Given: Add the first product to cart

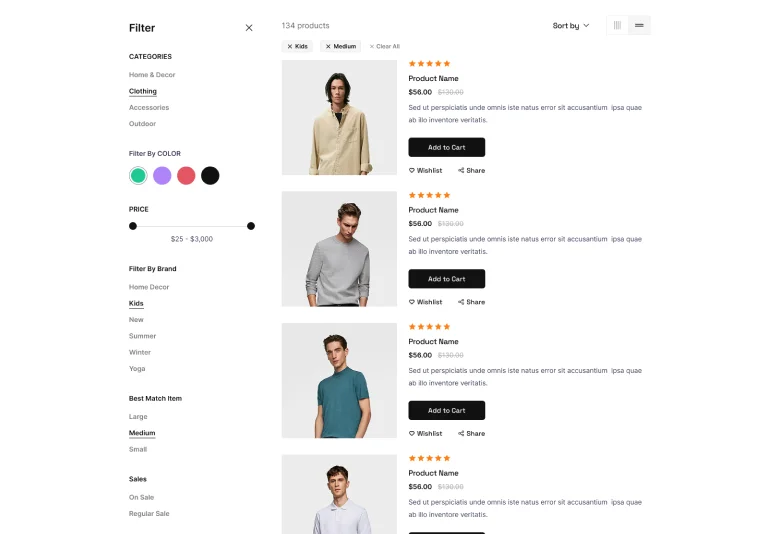Looking at the screenshot, I should point(446,147).
